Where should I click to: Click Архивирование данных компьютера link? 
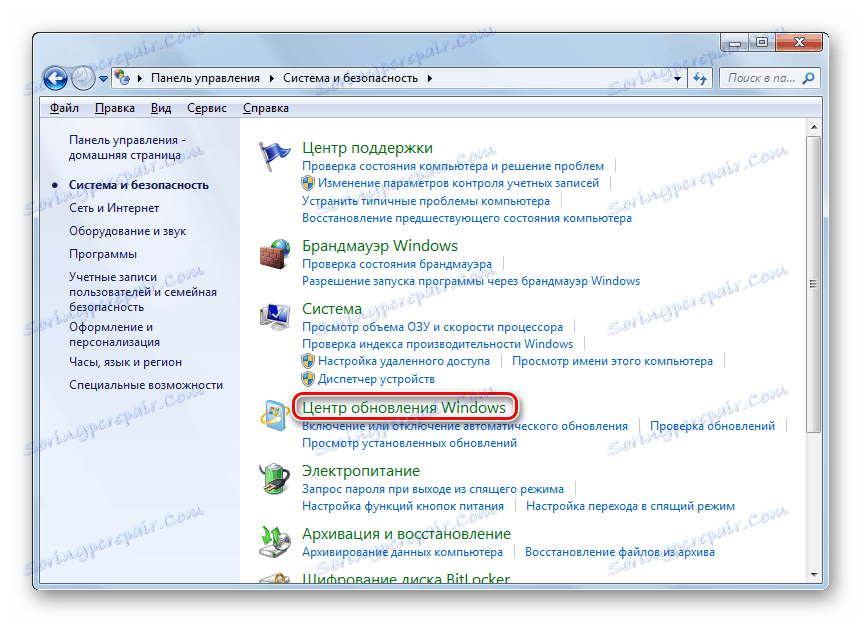pos(402,552)
